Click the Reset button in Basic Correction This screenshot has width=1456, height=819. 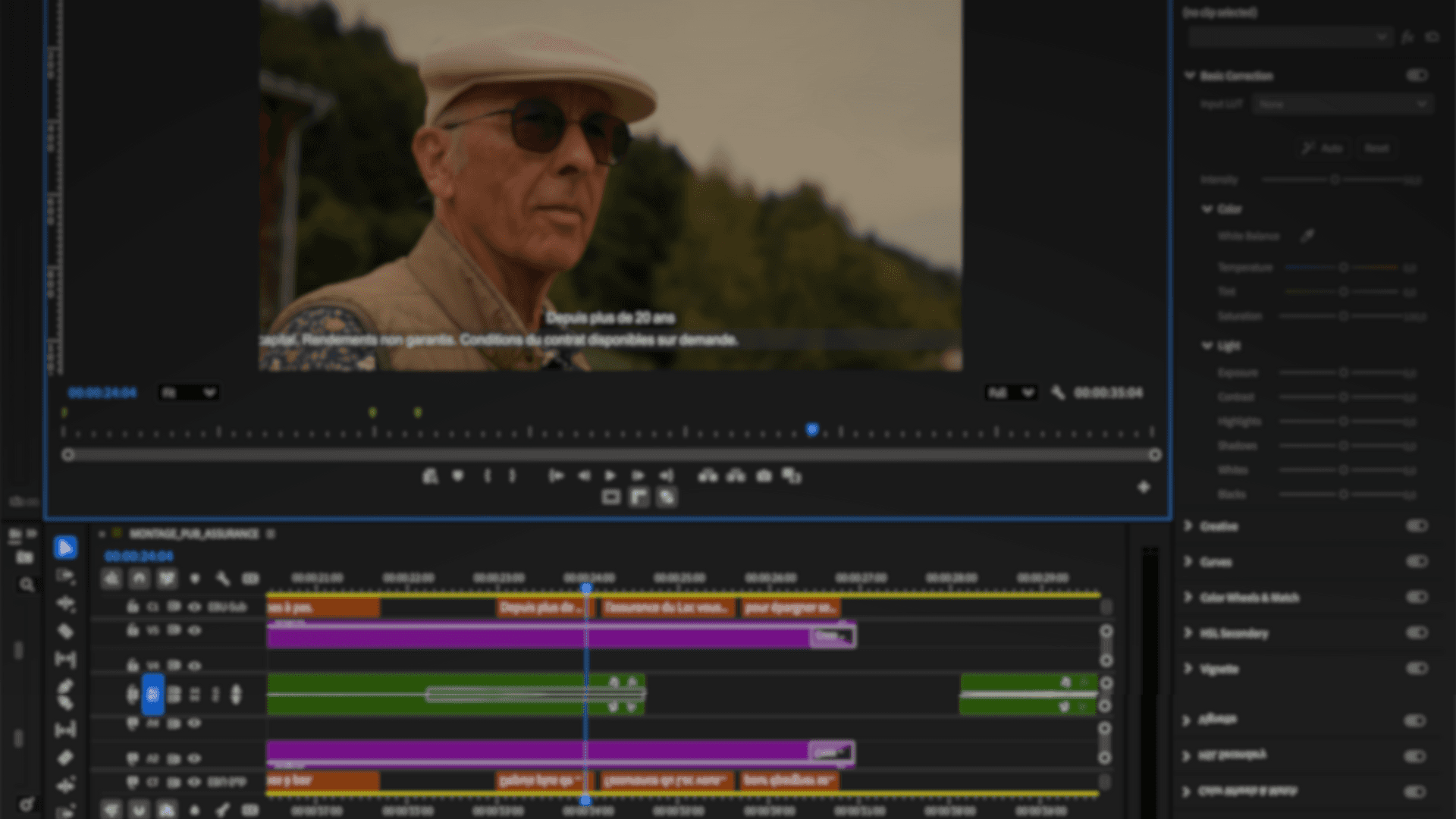(x=1376, y=149)
